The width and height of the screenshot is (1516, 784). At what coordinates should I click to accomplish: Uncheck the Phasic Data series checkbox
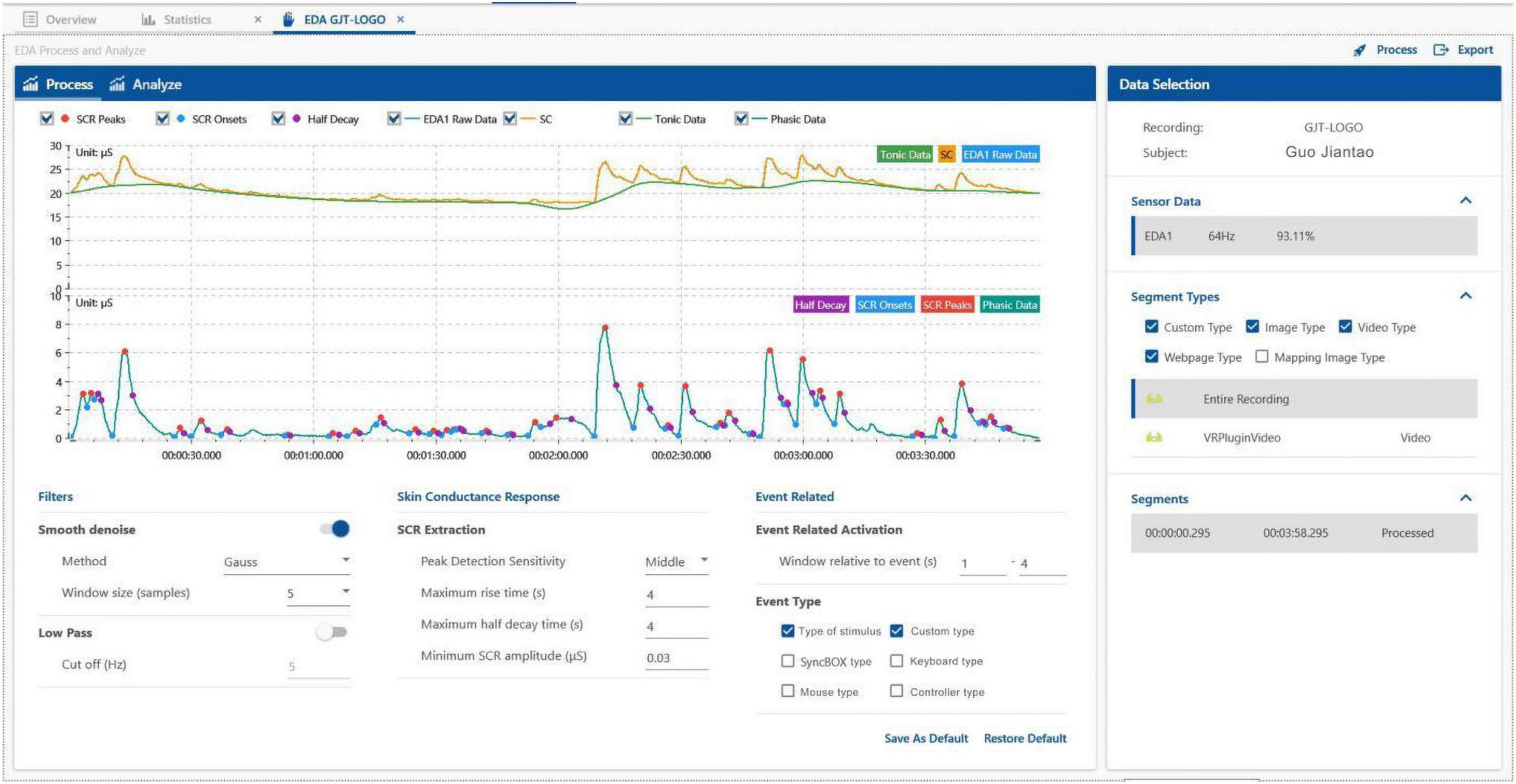click(741, 119)
